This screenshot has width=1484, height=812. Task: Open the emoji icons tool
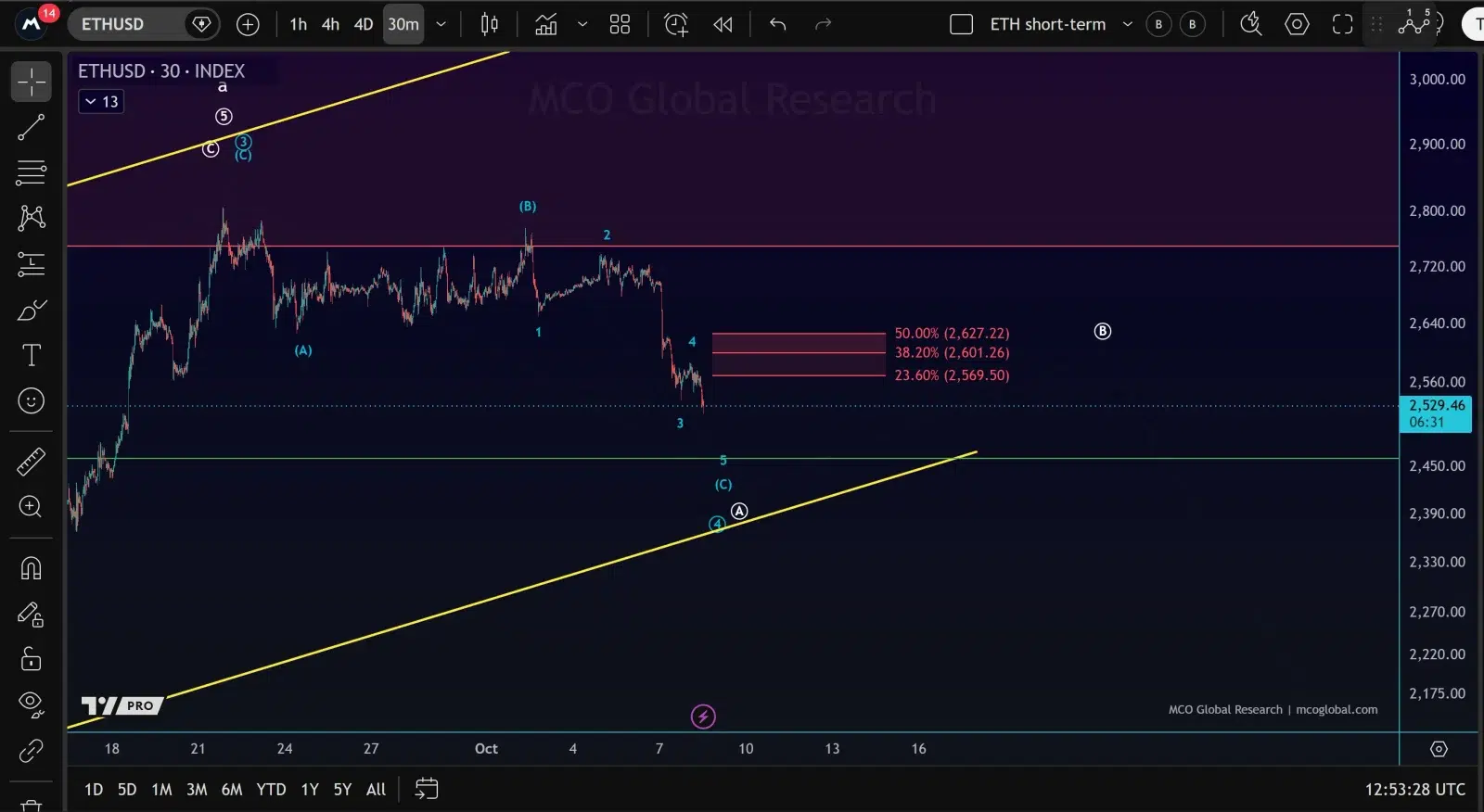[31, 400]
